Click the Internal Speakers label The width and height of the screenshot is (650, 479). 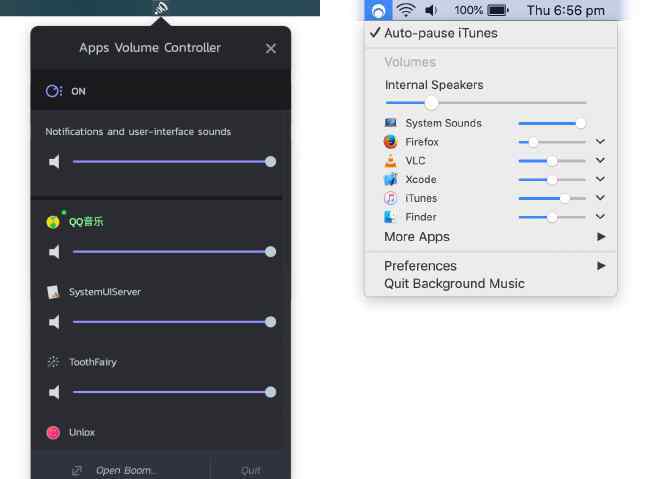[434, 85]
